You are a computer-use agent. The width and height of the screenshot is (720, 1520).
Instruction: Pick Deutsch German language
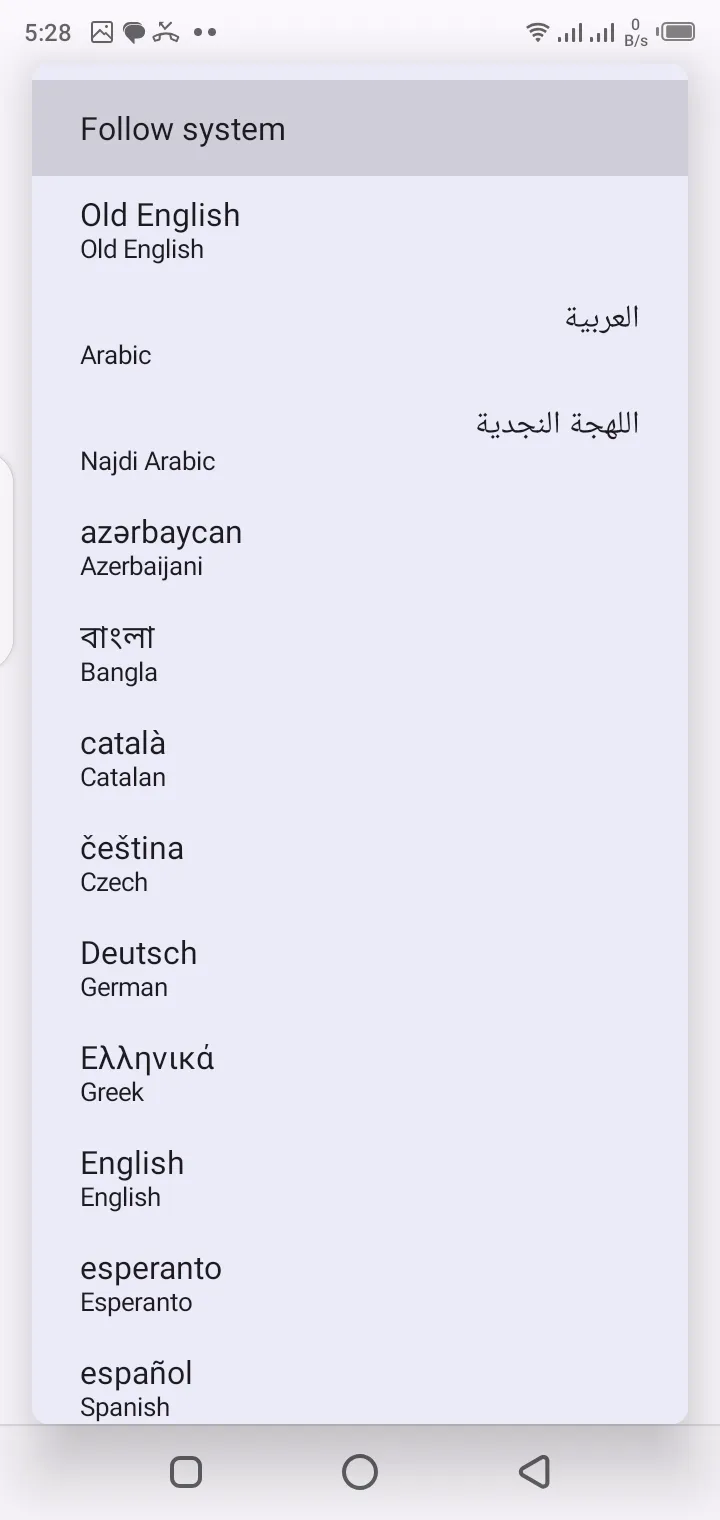click(x=360, y=968)
